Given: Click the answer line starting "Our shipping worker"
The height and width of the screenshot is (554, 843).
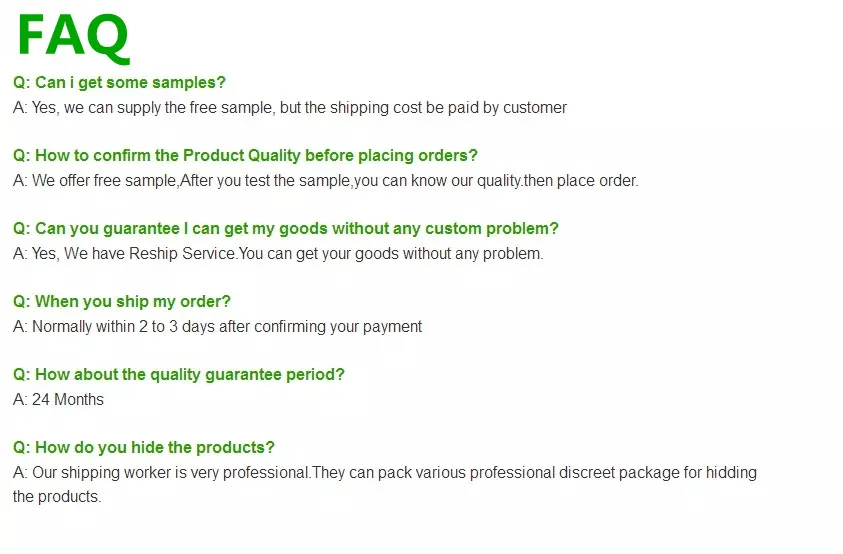Looking at the screenshot, I should (385, 472).
